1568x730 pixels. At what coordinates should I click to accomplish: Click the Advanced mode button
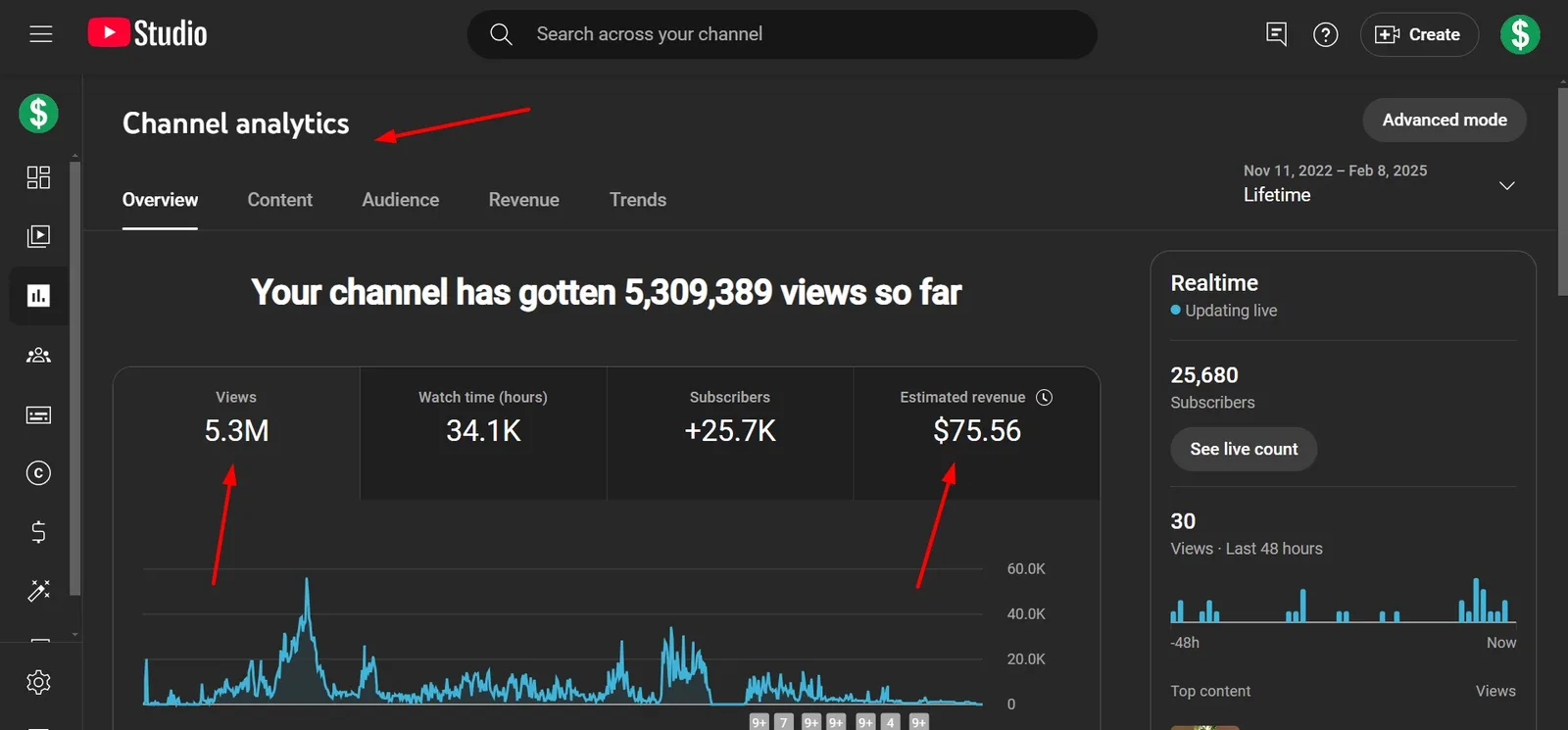click(x=1445, y=120)
